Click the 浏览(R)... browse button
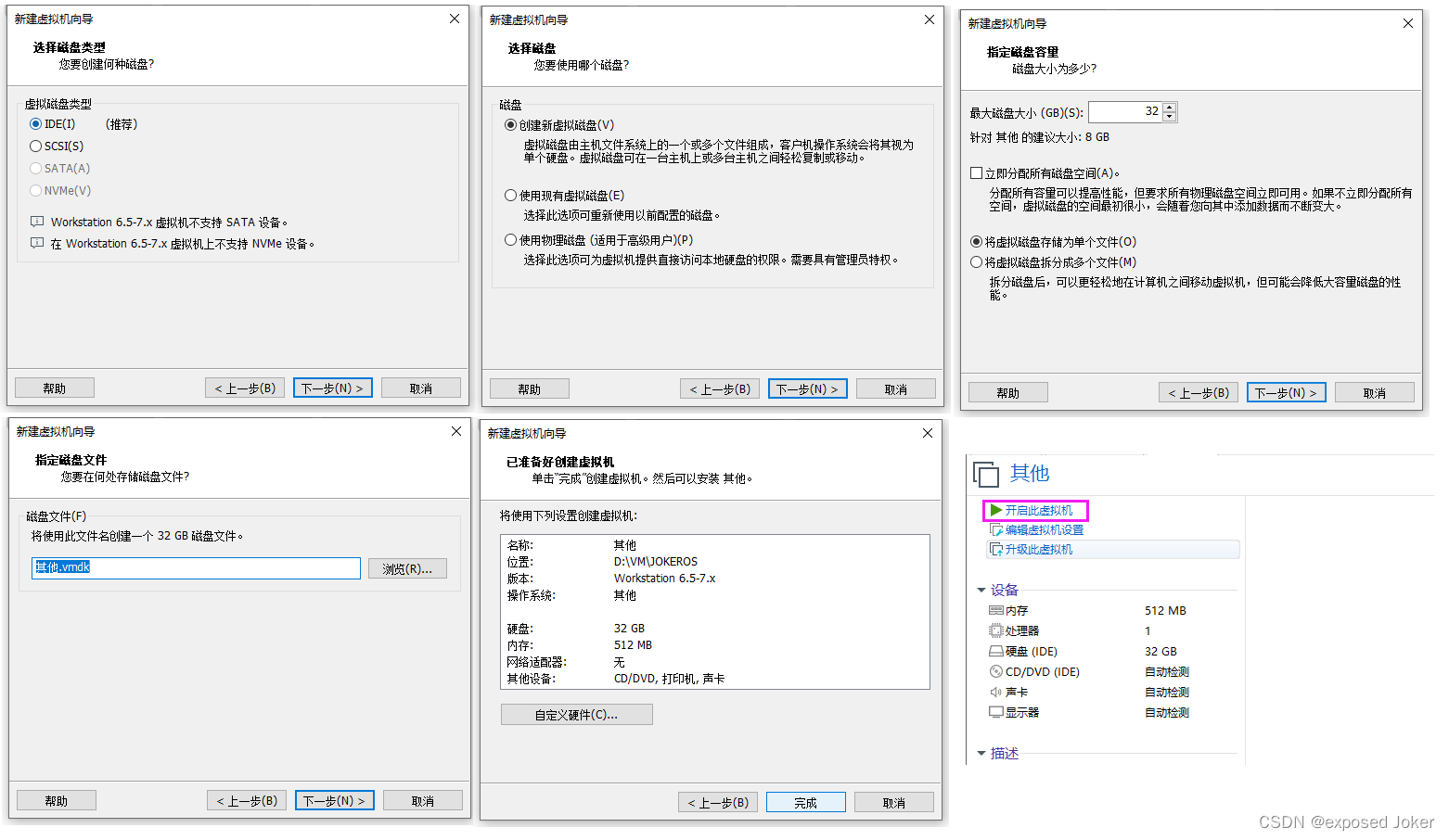Image resolution: width=1449 pixels, height=840 pixels. [407, 569]
